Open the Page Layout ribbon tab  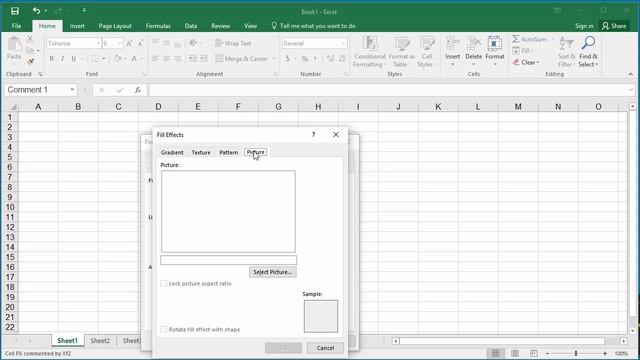click(115, 26)
